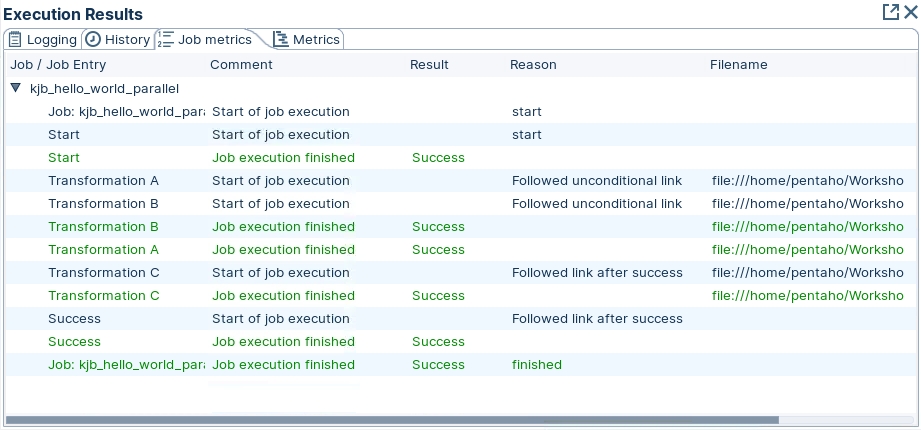The height and width of the screenshot is (430, 921).
Task: Pop out the Execution Results panel
Action: click(890, 13)
